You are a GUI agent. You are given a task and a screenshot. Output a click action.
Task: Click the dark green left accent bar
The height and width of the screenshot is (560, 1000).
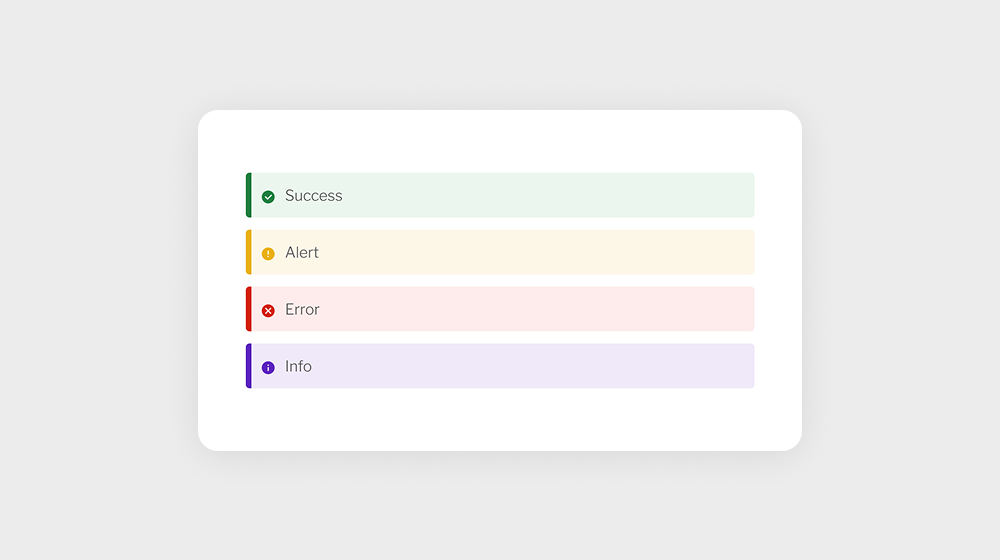tap(249, 195)
